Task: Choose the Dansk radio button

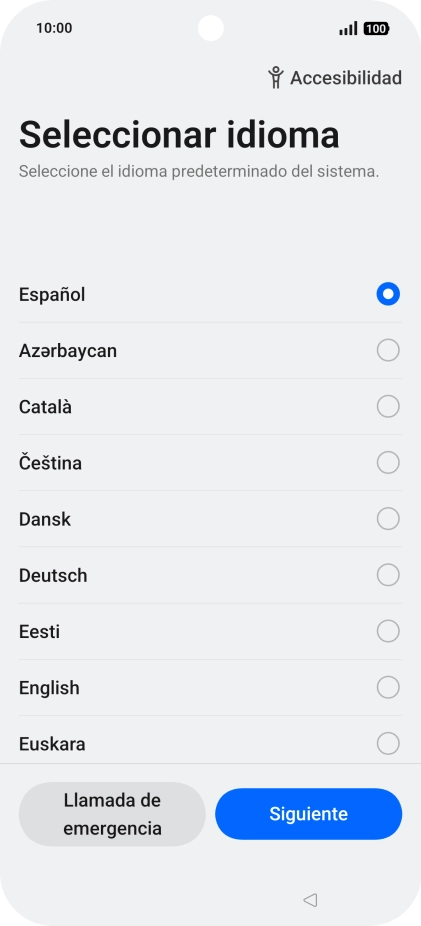Action: (388, 519)
